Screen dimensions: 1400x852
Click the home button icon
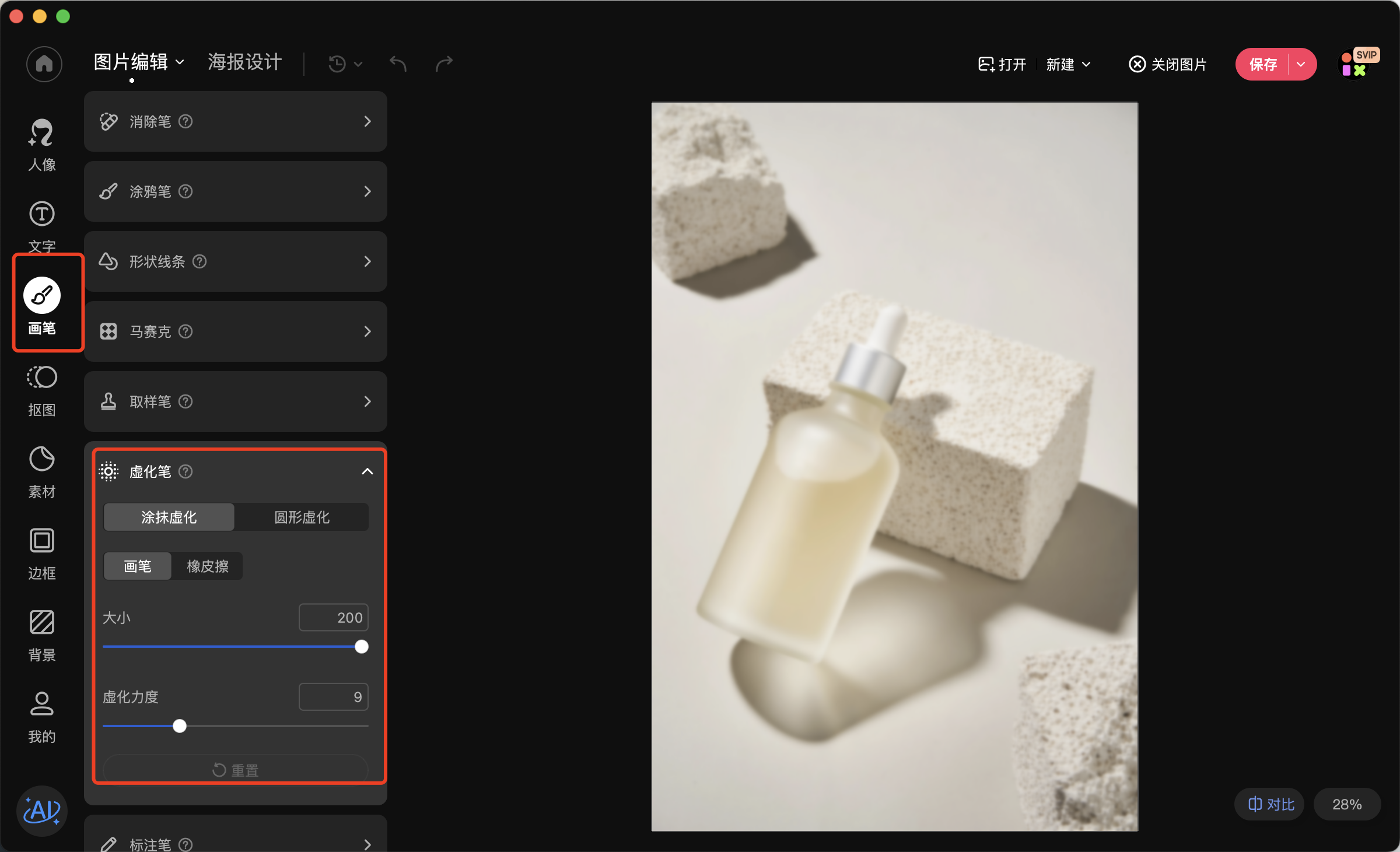point(44,64)
